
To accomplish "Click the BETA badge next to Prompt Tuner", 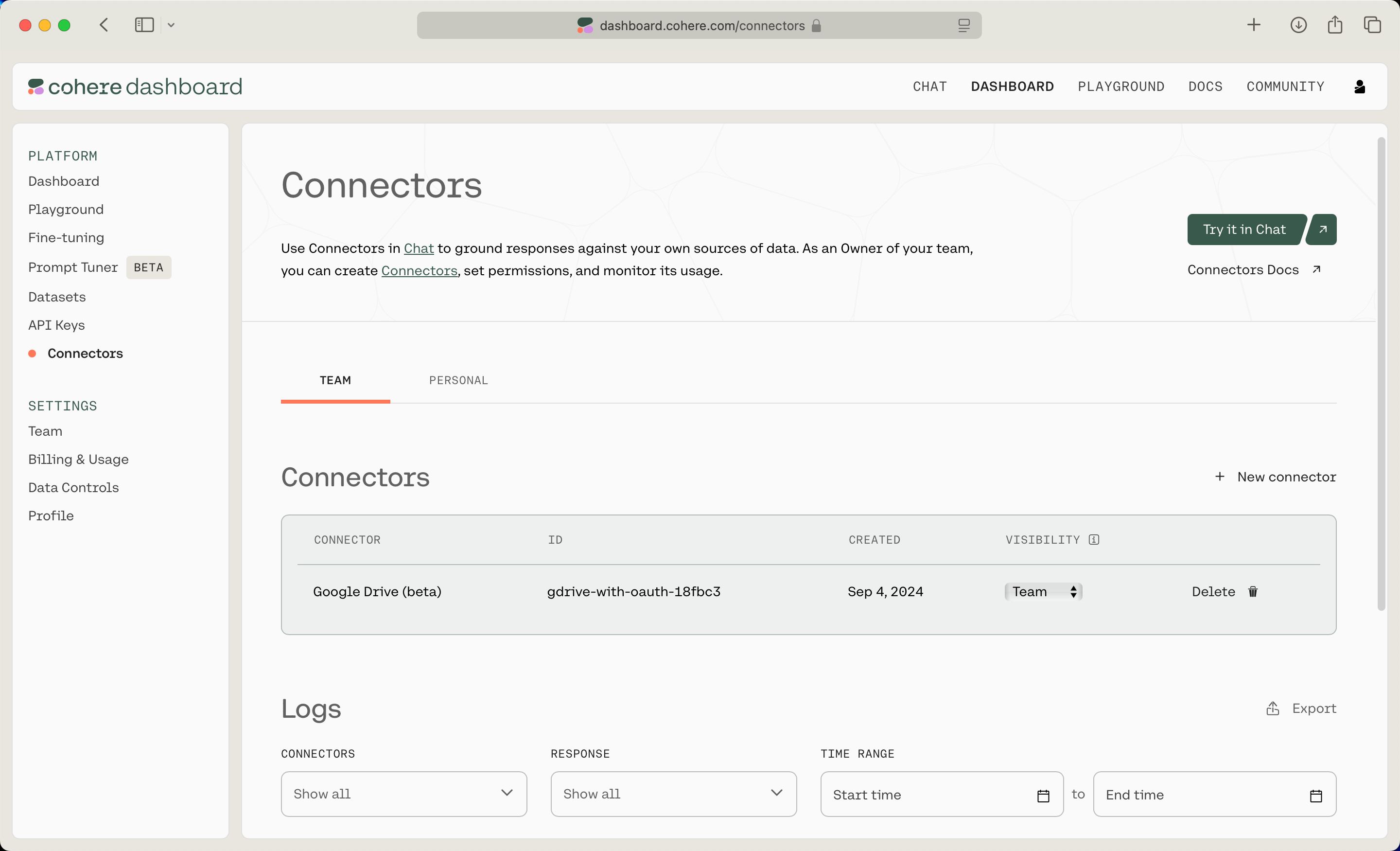I will coord(148,267).
